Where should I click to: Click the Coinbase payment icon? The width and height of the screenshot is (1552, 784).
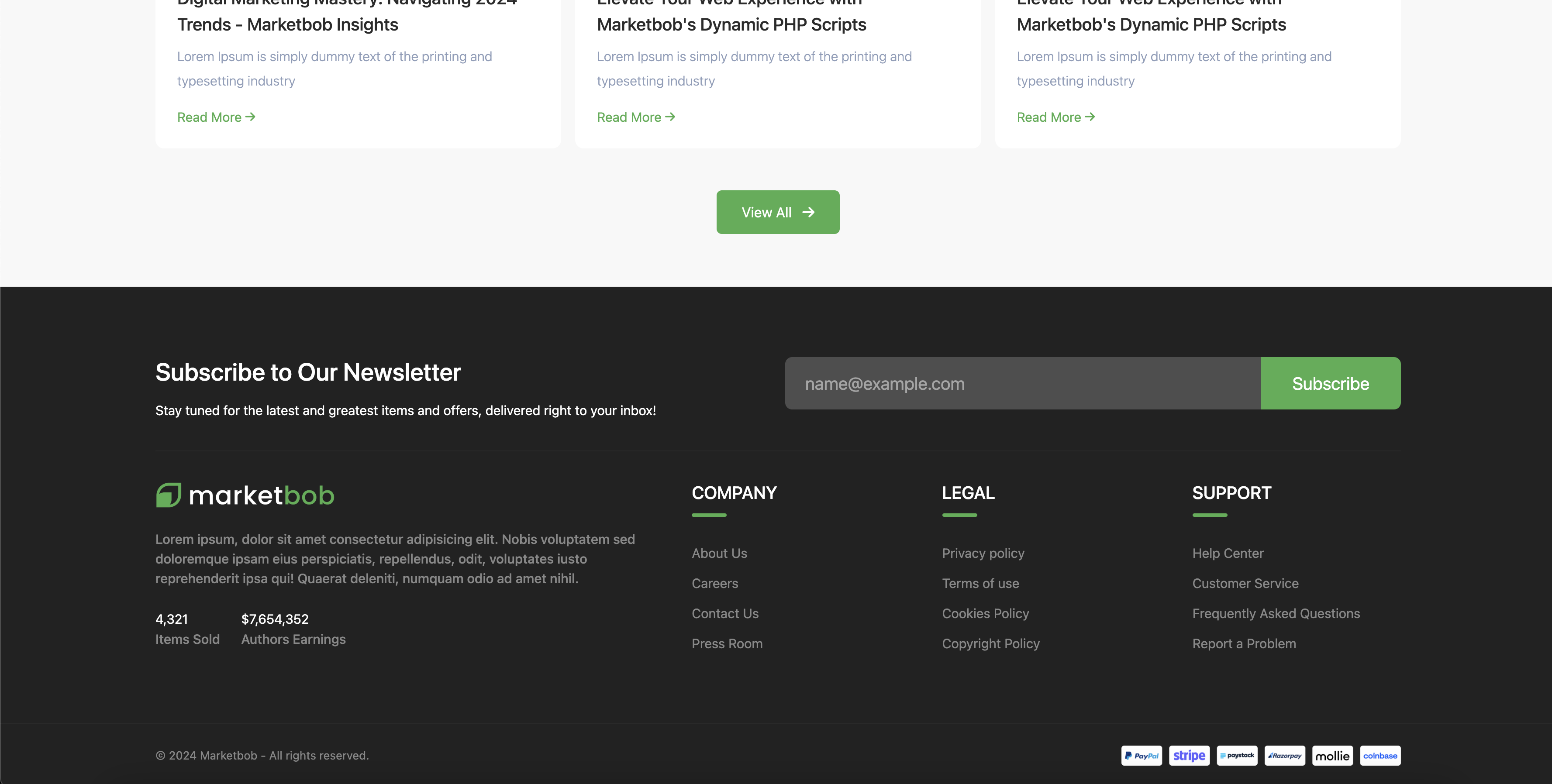point(1380,755)
